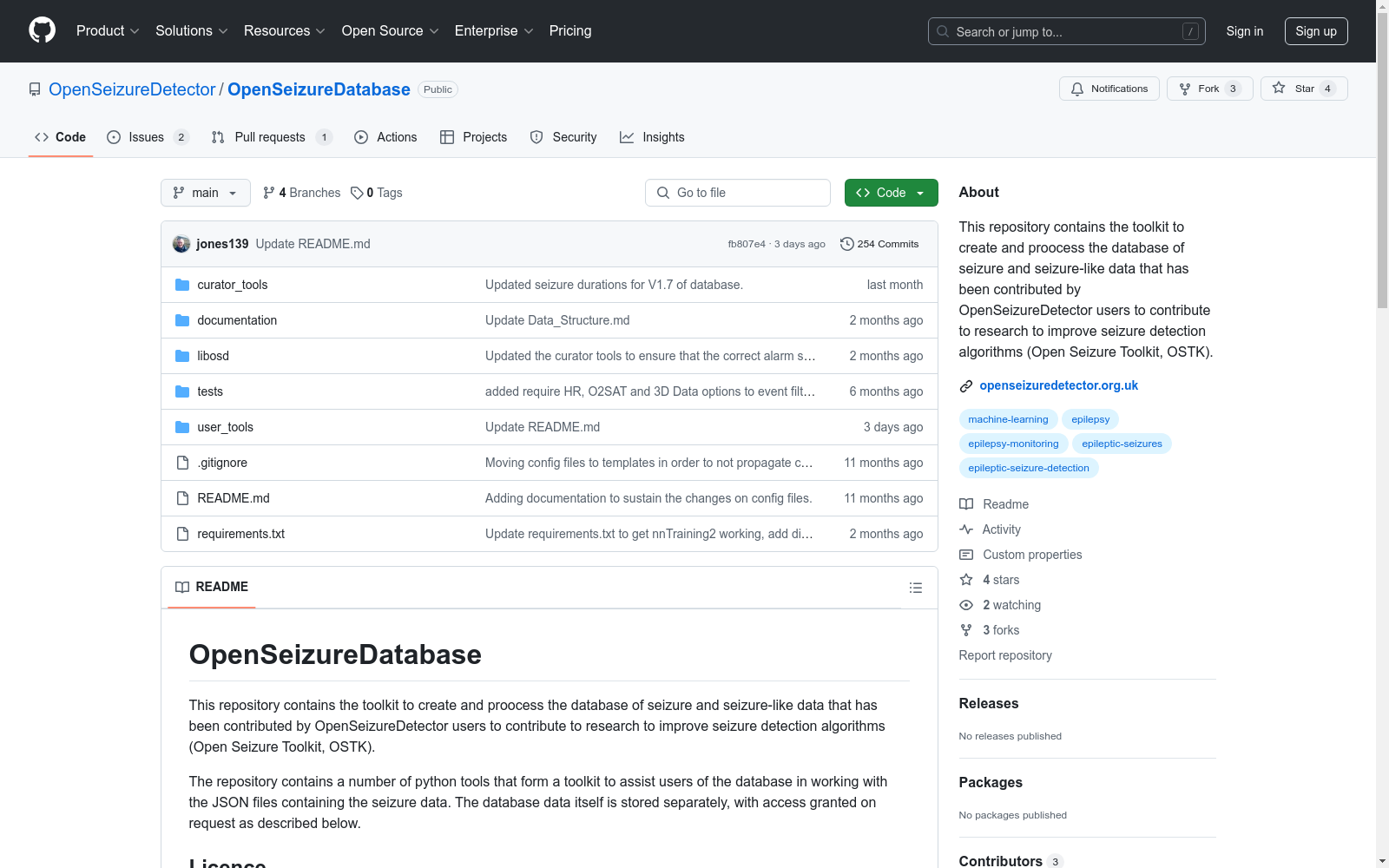Click the Report repository link
This screenshot has height=868, width=1389.
(1005, 655)
